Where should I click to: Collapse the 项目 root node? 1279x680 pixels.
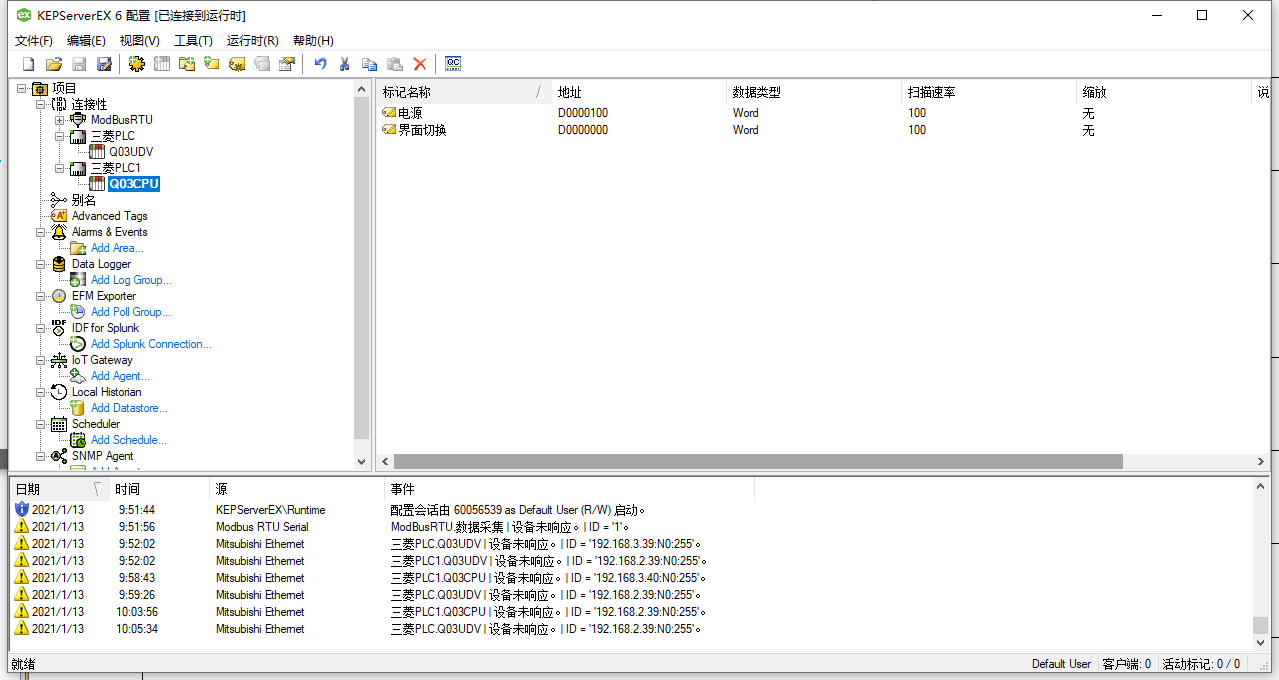coord(22,88)
